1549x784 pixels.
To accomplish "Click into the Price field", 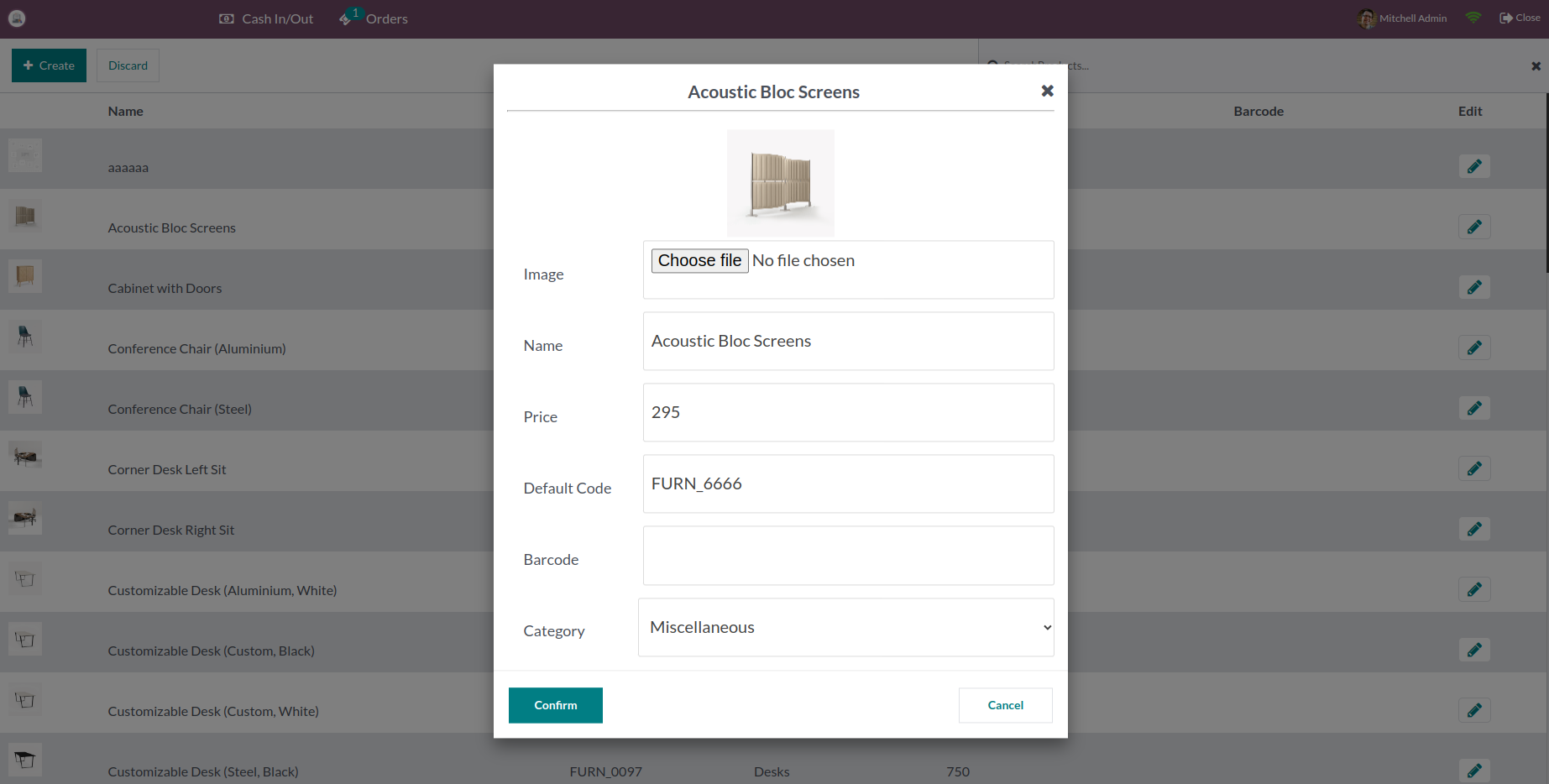I will tap(848, 412).
